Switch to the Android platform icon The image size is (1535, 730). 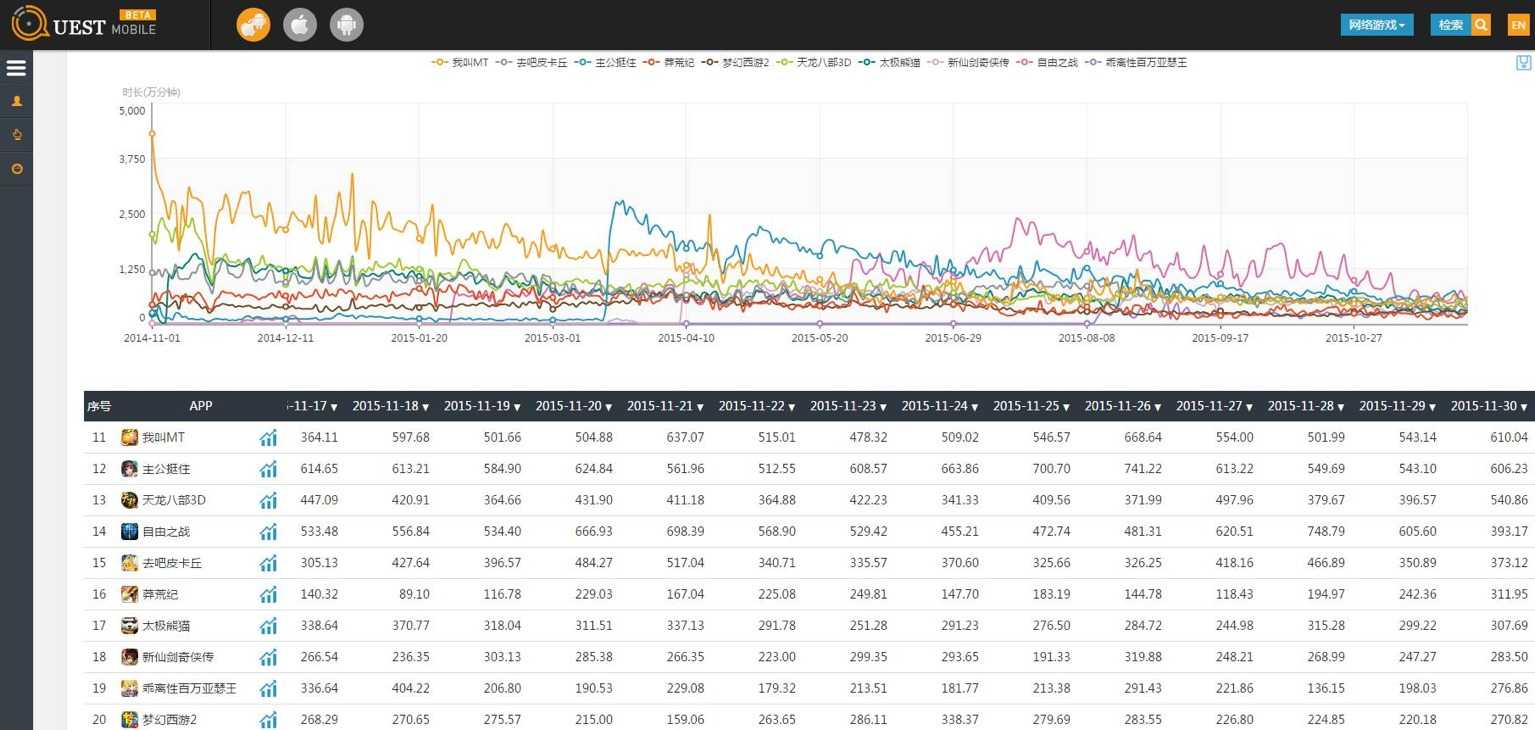[x=347, y=25]
